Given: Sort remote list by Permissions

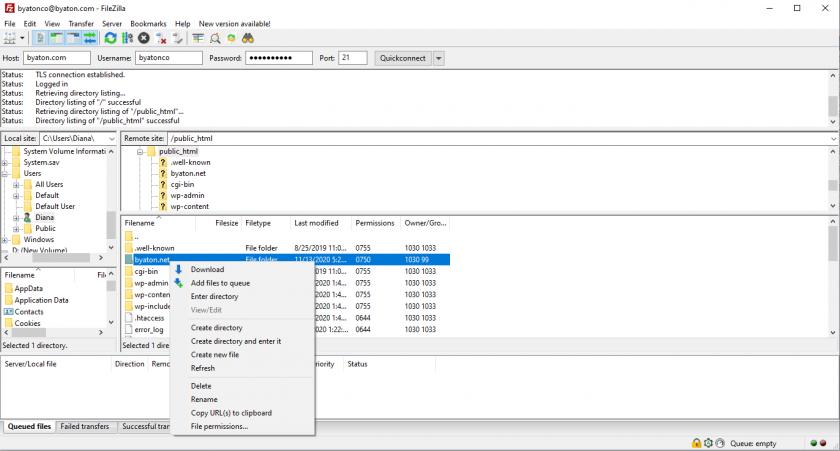Looking at the screenshot, I should click(x=375, y=223).
